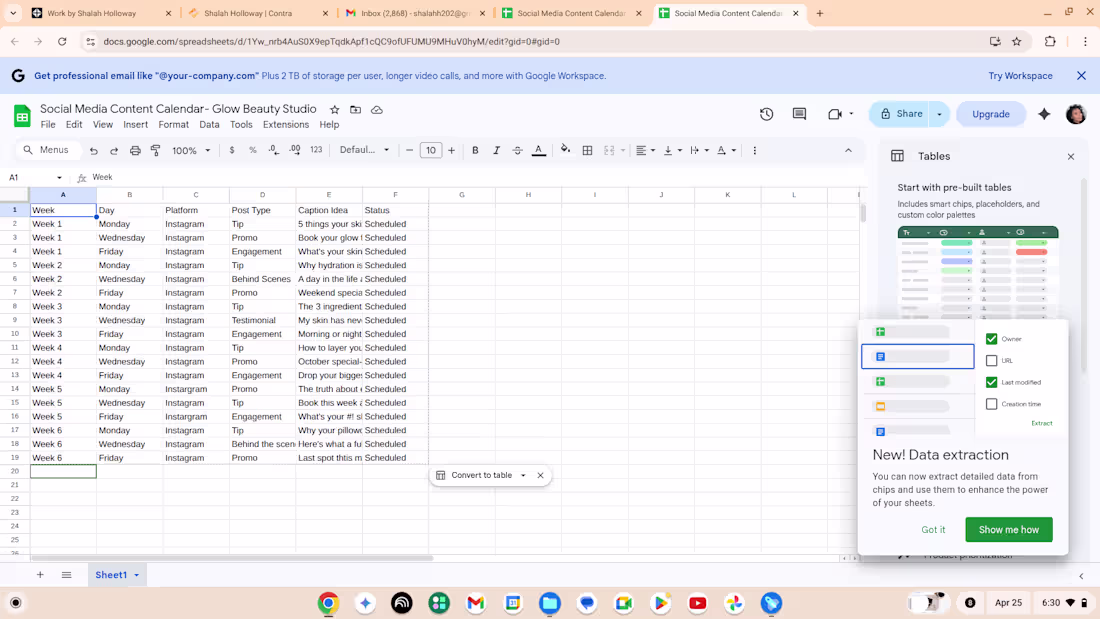Open Files app from the shelf
Screen dimensions: 1100x619
coord(549,603)
